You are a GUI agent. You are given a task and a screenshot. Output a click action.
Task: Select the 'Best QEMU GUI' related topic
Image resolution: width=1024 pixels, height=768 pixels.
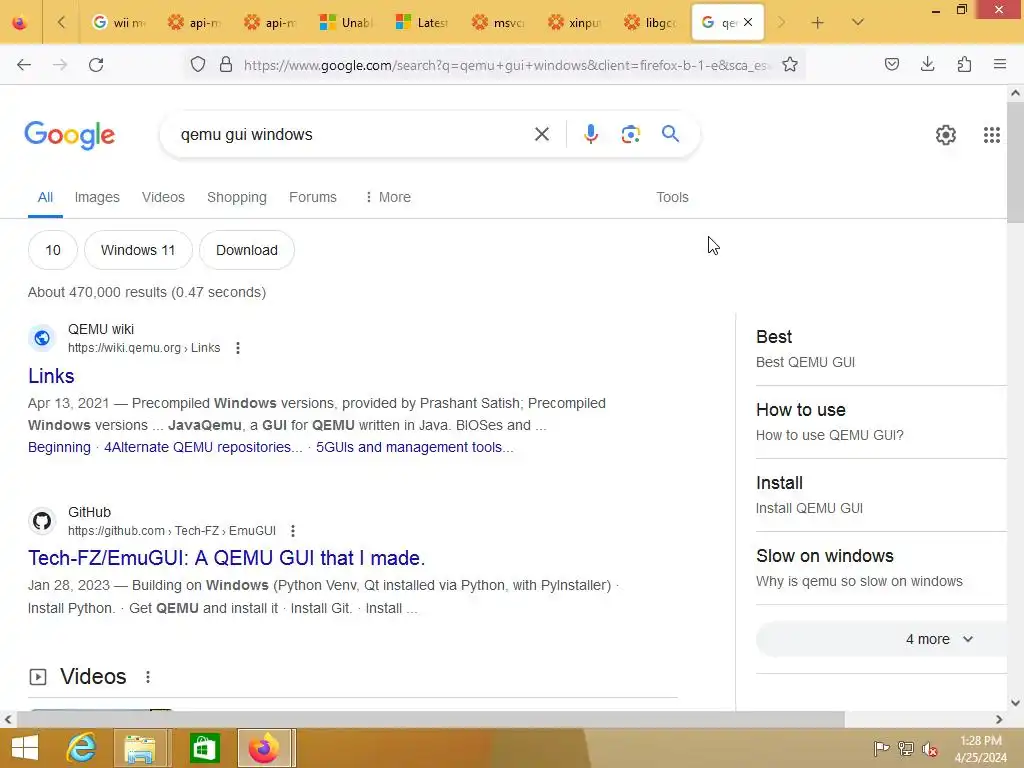[x=881, y=349]
